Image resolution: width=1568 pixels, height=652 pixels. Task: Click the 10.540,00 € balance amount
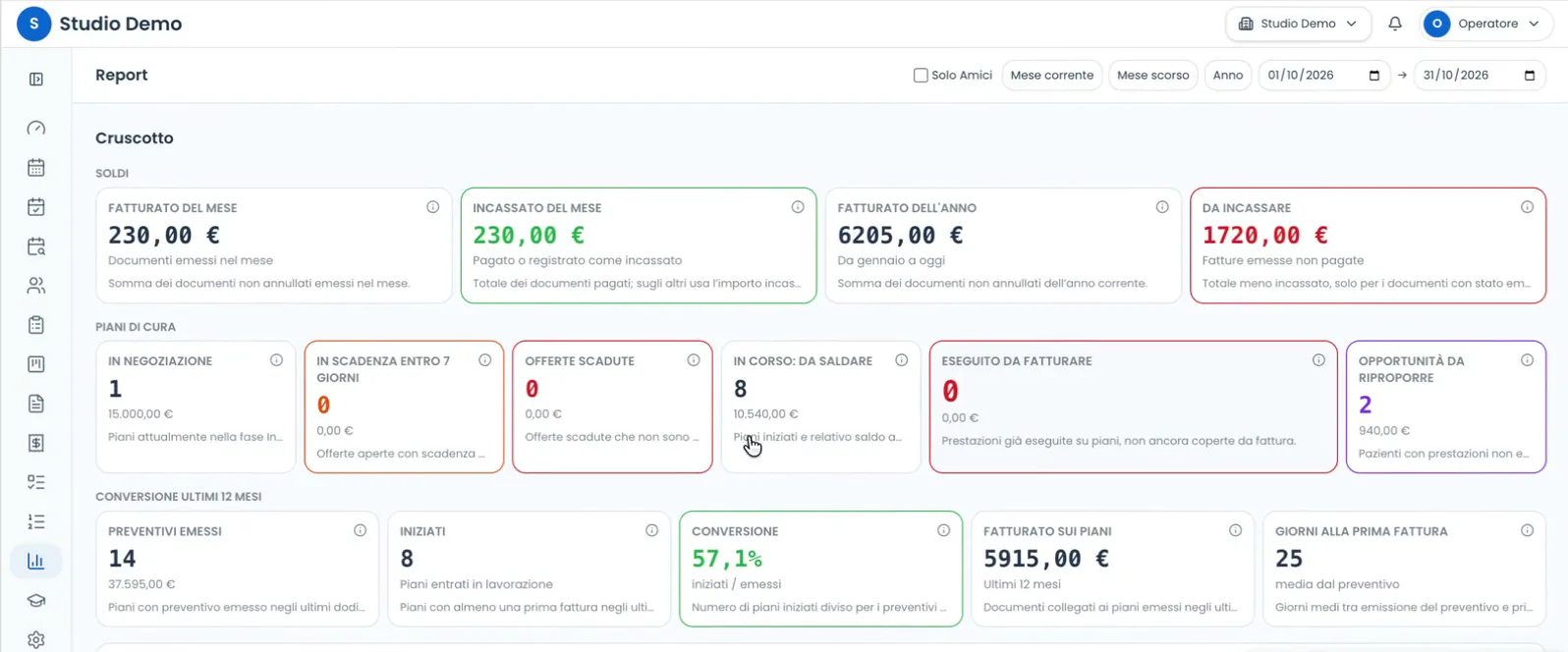tap(765, 414)
